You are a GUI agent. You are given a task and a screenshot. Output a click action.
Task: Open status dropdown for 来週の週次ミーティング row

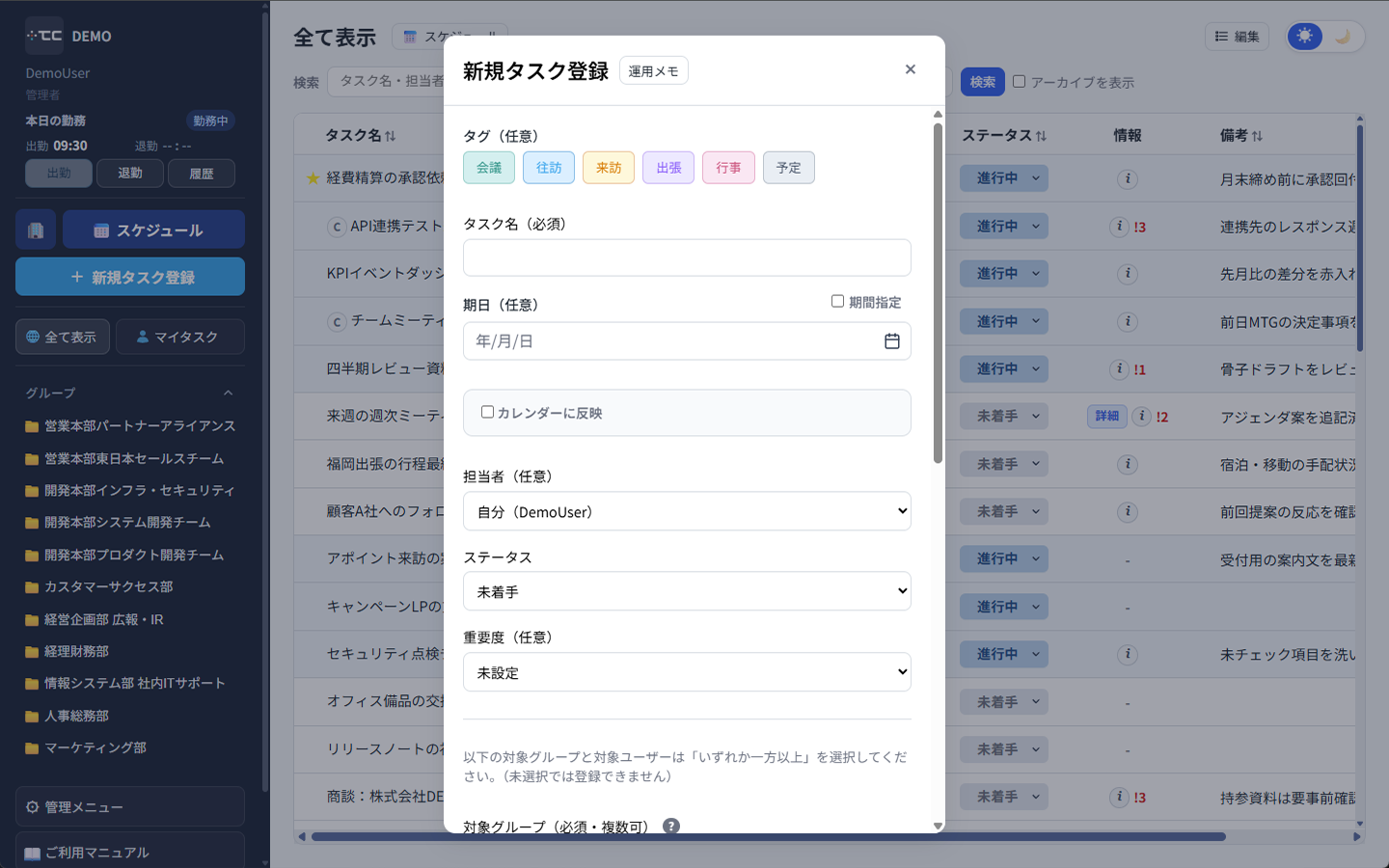point(1004,416)
